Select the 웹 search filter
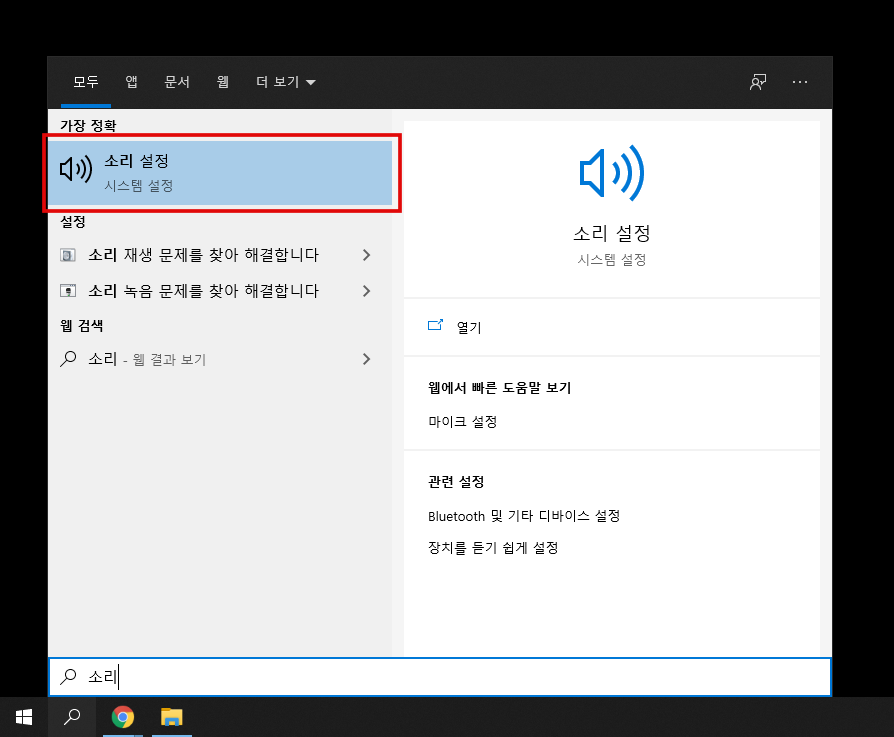Image resolution: width=894 pixels, height=737 pixels. tap(222, 82)
